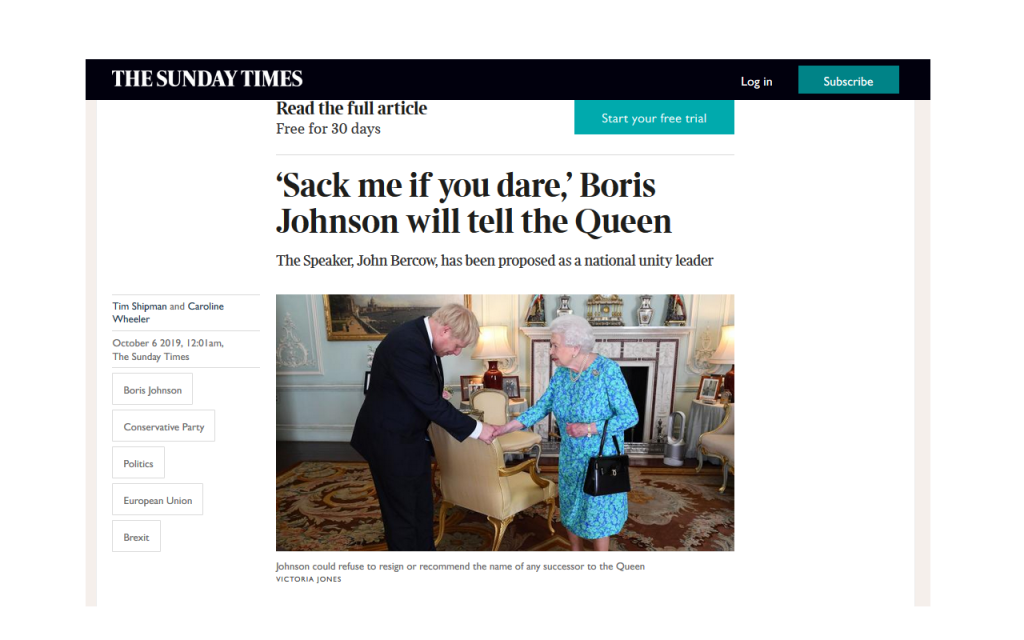Viewport: 1024px width, 640px height.
Task: Open the Brexit topic tag
Action: (x=136, y=537)
